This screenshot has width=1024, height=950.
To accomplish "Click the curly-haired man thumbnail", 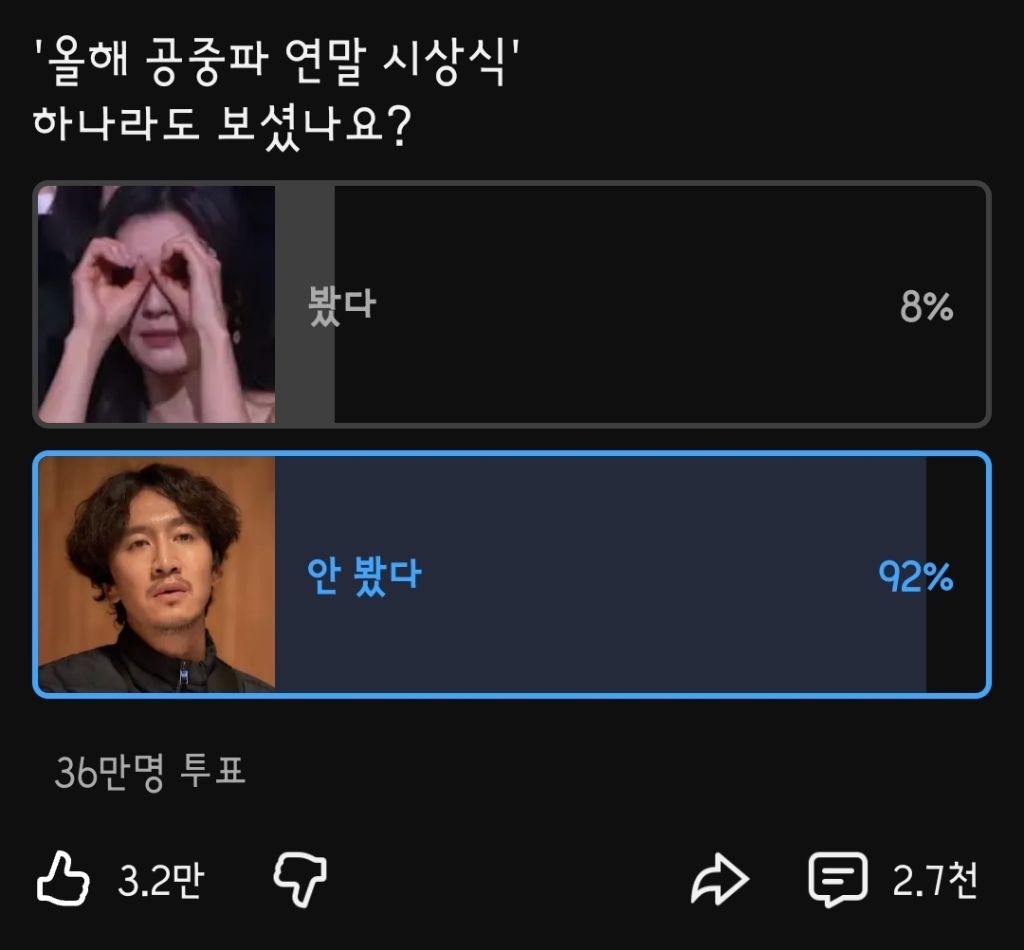I will 157,575.
